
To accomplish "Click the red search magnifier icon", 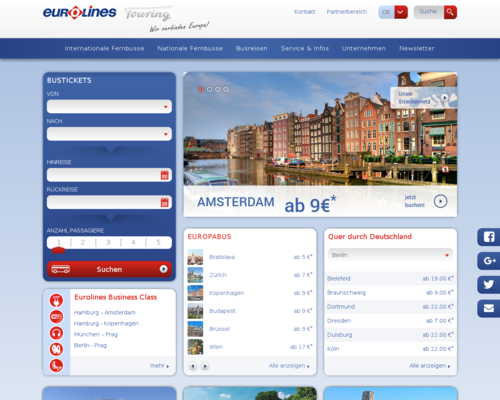I will pos(450,12).
